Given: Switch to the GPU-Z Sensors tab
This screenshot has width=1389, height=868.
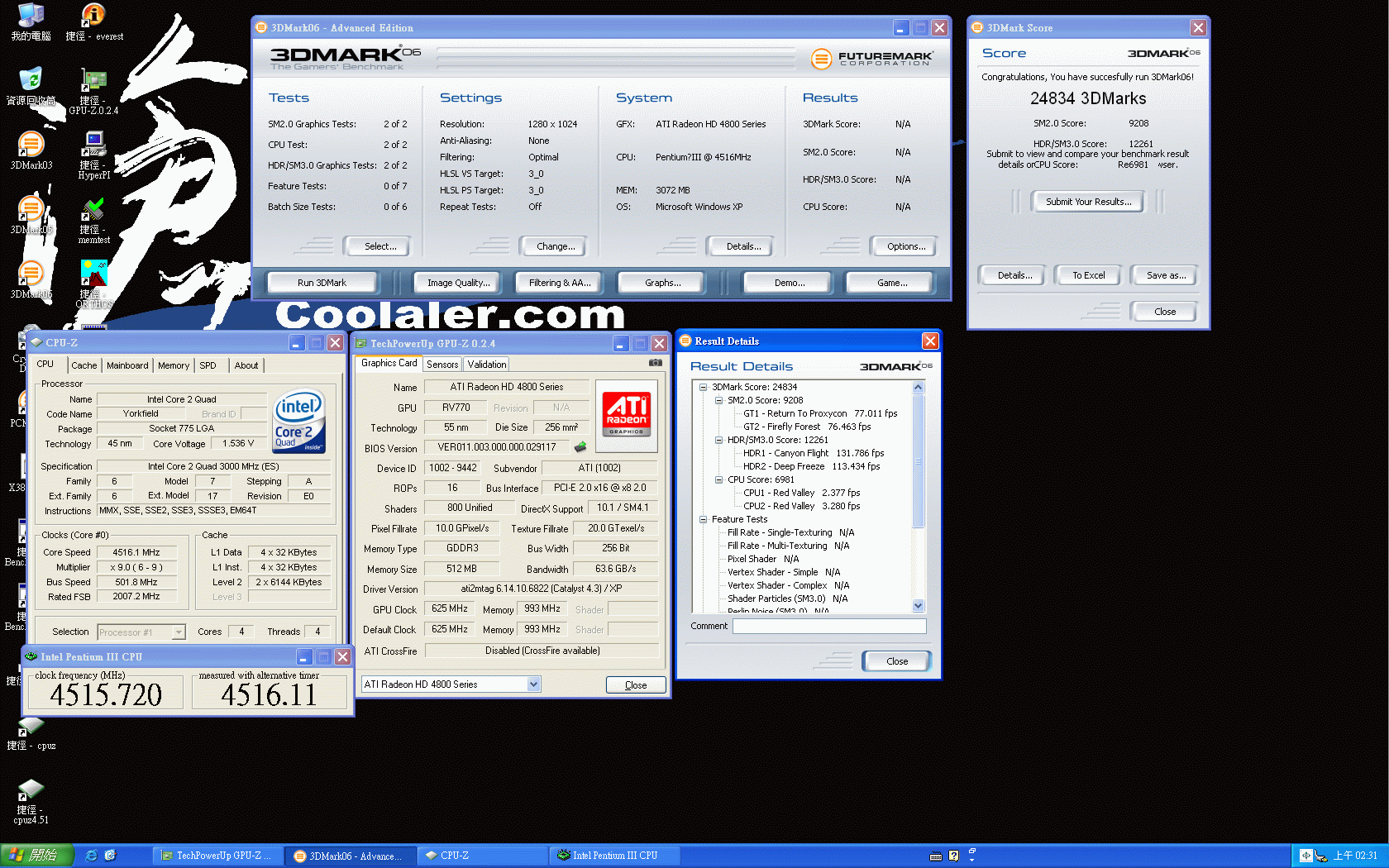Looking at the screenshot, I should [x=442, y=365].
